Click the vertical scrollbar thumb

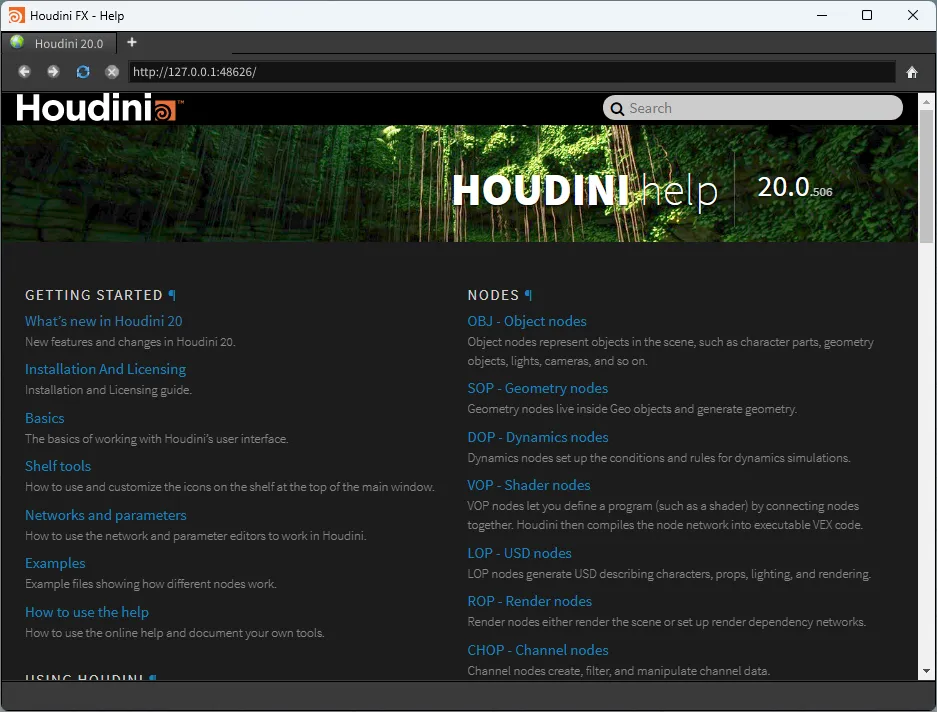click(926, 176)
